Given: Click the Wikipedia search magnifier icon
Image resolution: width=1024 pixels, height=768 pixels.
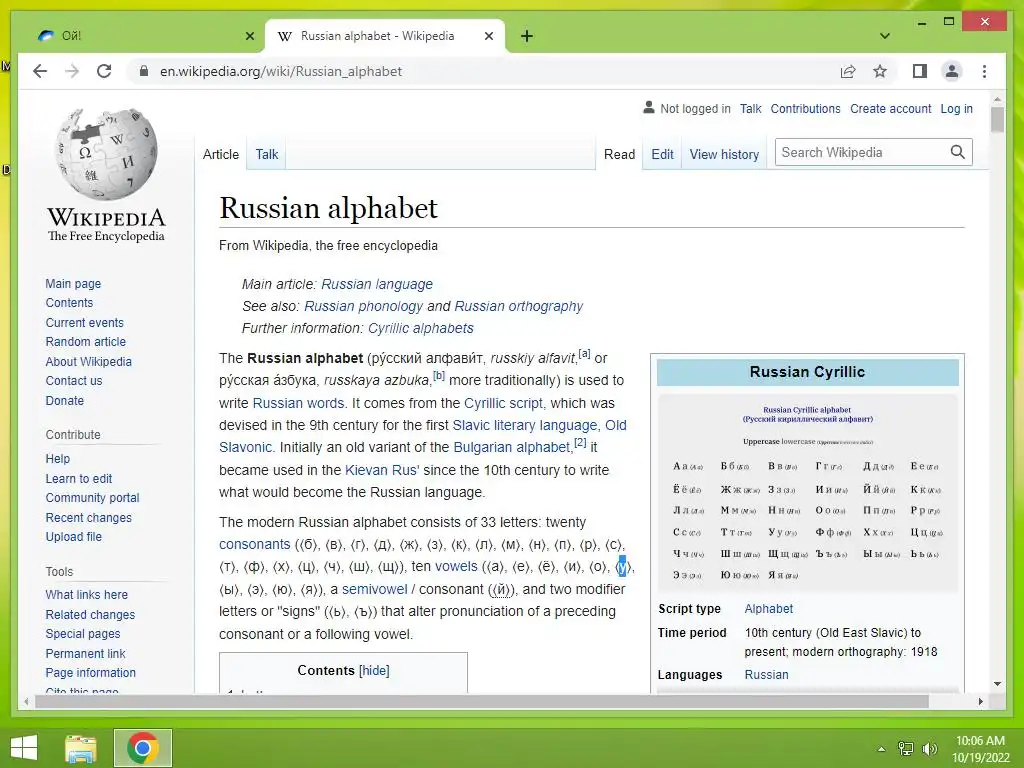Looking at the screenshot, I should [957, 152].
